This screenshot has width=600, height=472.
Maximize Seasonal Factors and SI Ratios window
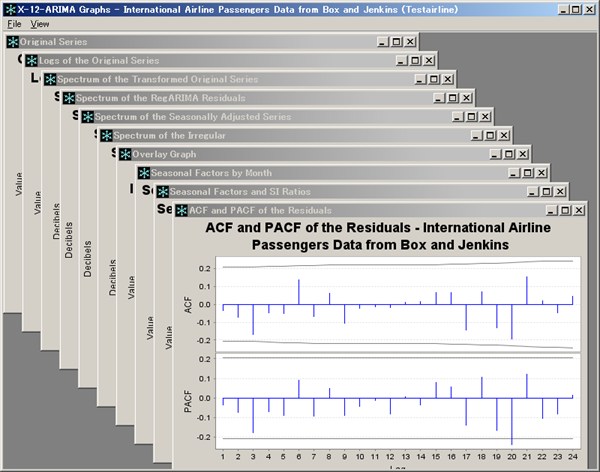(546, 191)
